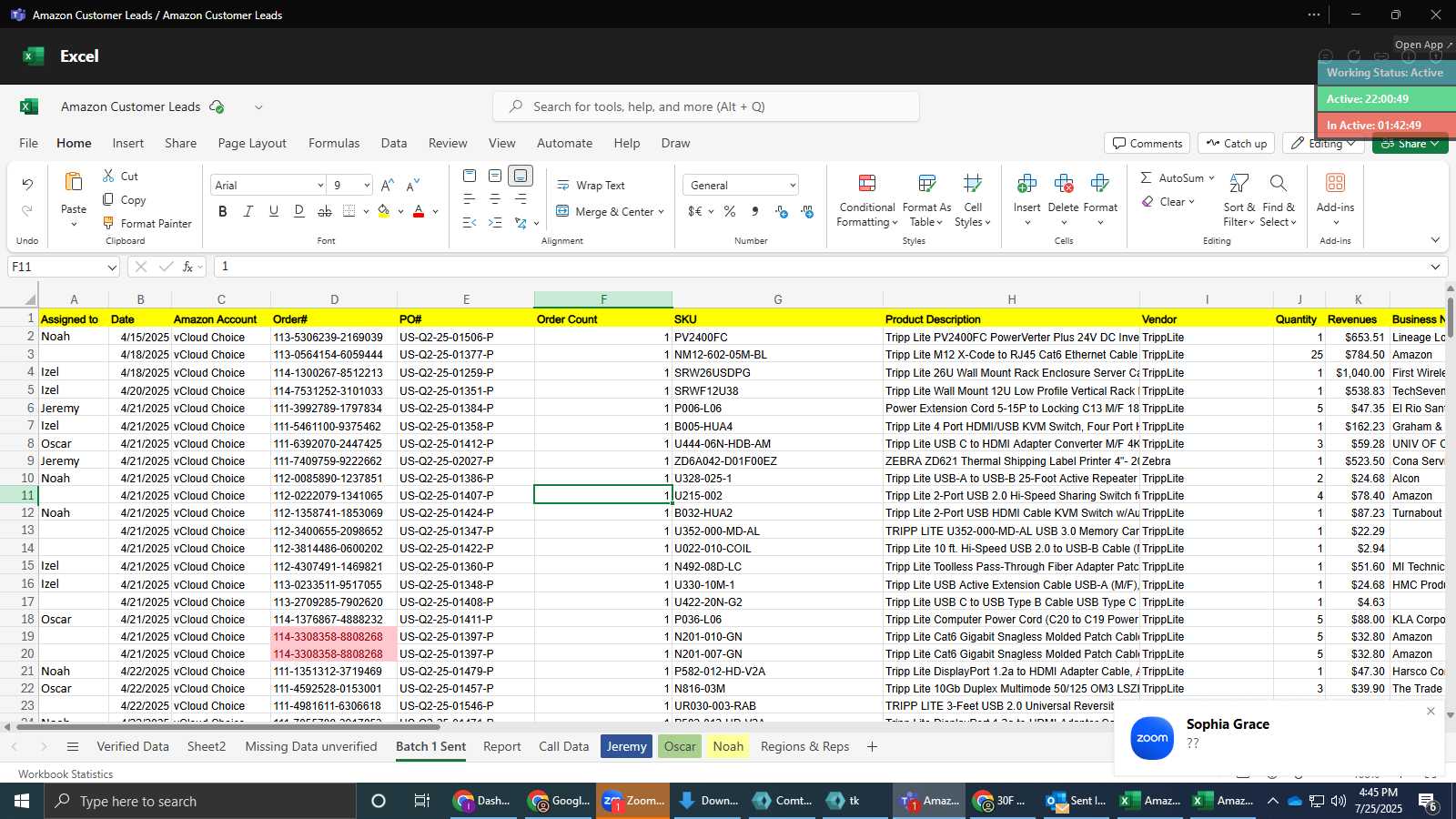
Task: Click the Increase Indent icon
Action: tap(495, 223)
